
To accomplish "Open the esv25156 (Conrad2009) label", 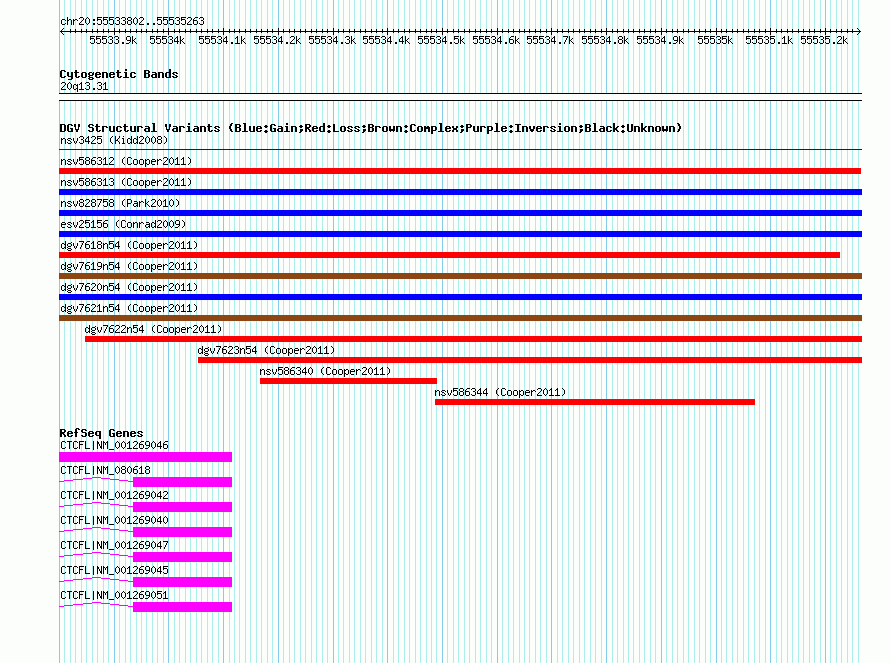I will coord(123,224).
